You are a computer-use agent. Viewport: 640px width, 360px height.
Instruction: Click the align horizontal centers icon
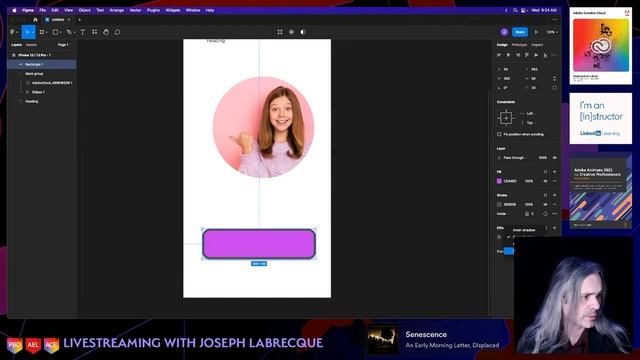[509, 55]
